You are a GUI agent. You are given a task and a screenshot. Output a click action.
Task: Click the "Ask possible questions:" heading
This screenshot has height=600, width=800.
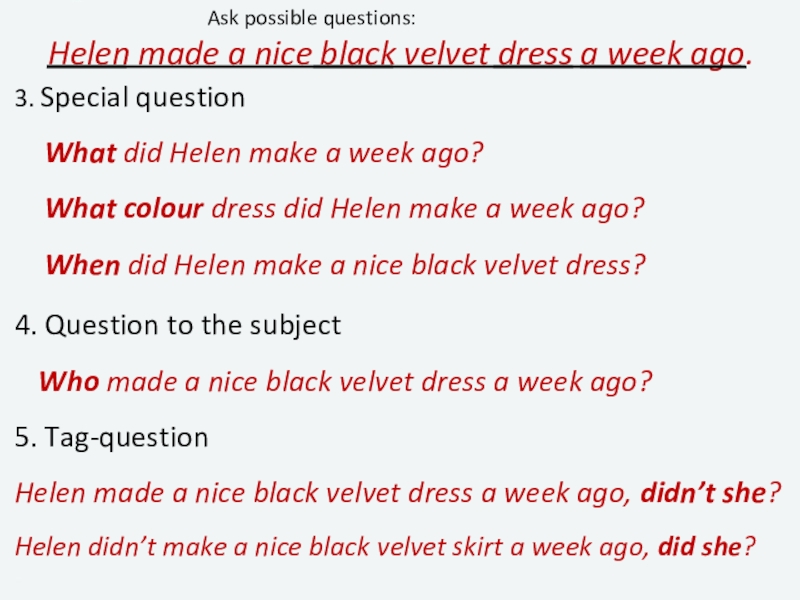pos(313,19)
